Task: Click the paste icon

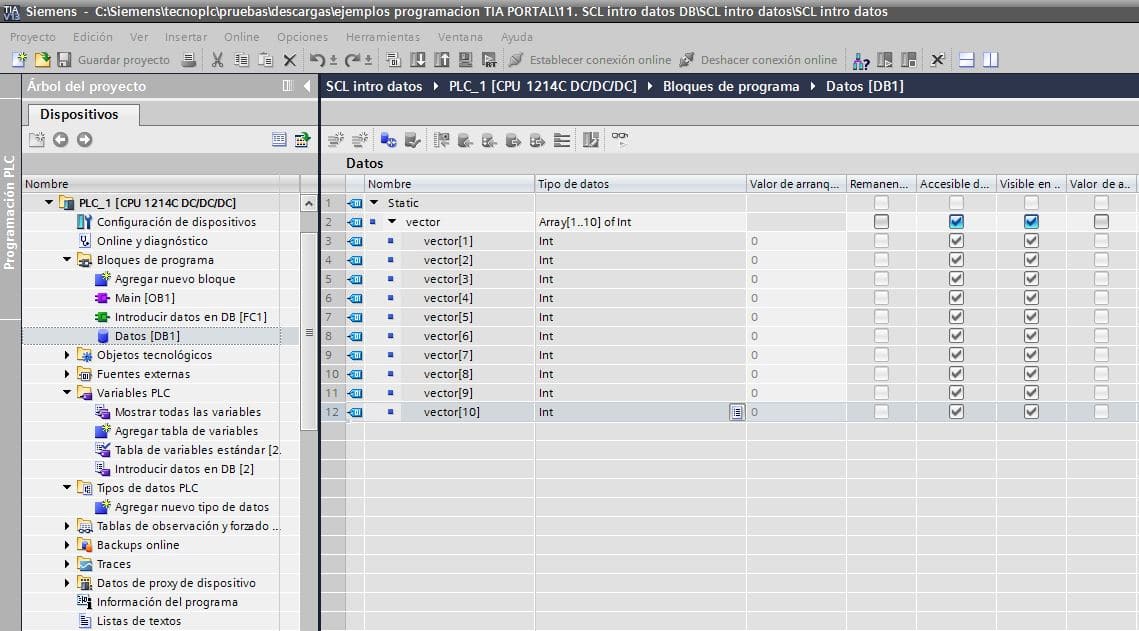Action: tap(265, 60)
